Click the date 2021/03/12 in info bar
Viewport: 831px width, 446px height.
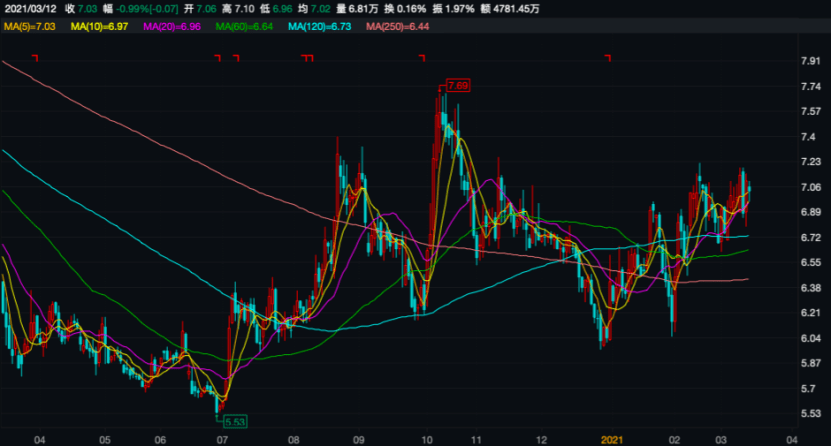(29, 8)
